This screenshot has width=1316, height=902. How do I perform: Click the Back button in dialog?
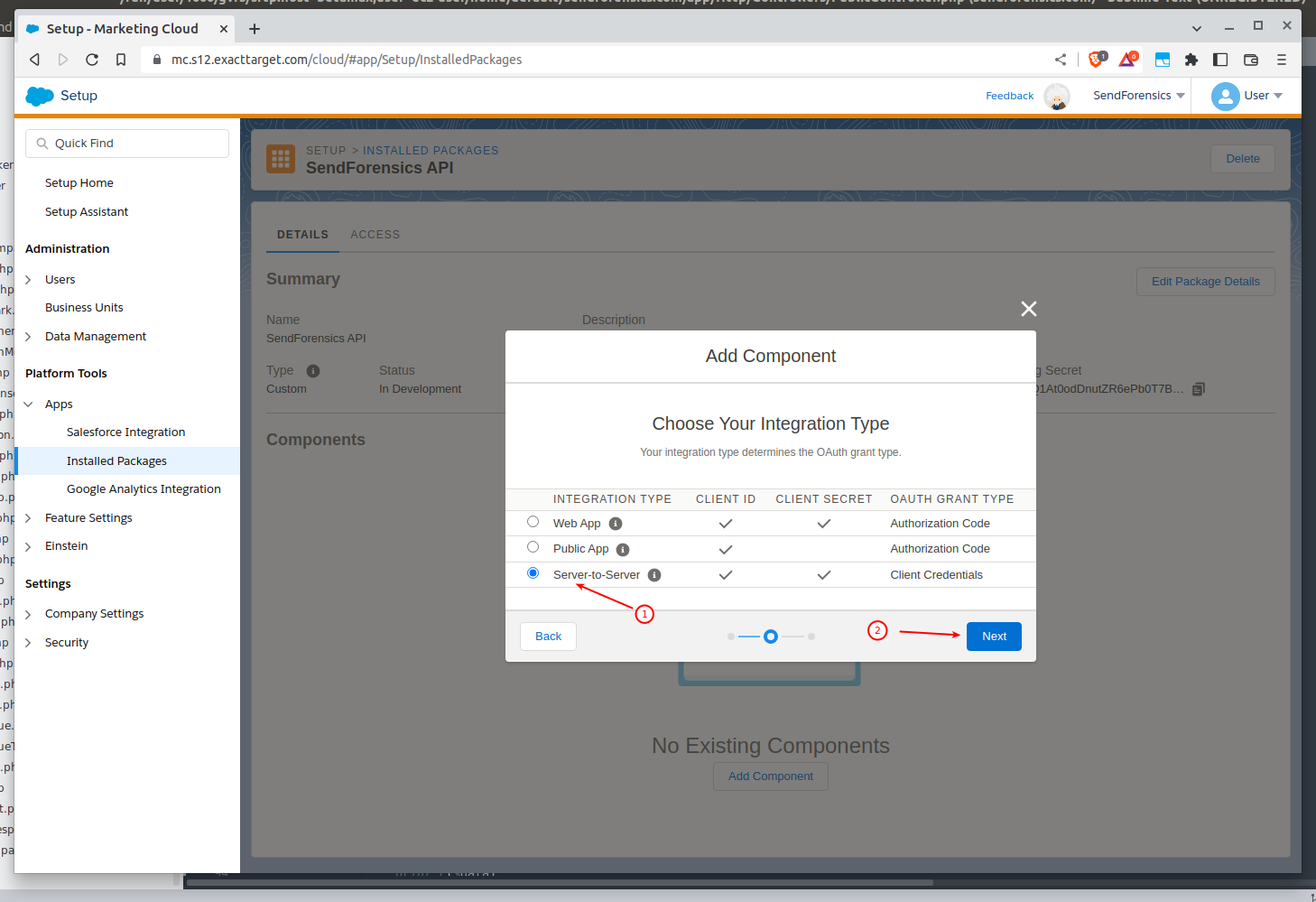point(548,637)
